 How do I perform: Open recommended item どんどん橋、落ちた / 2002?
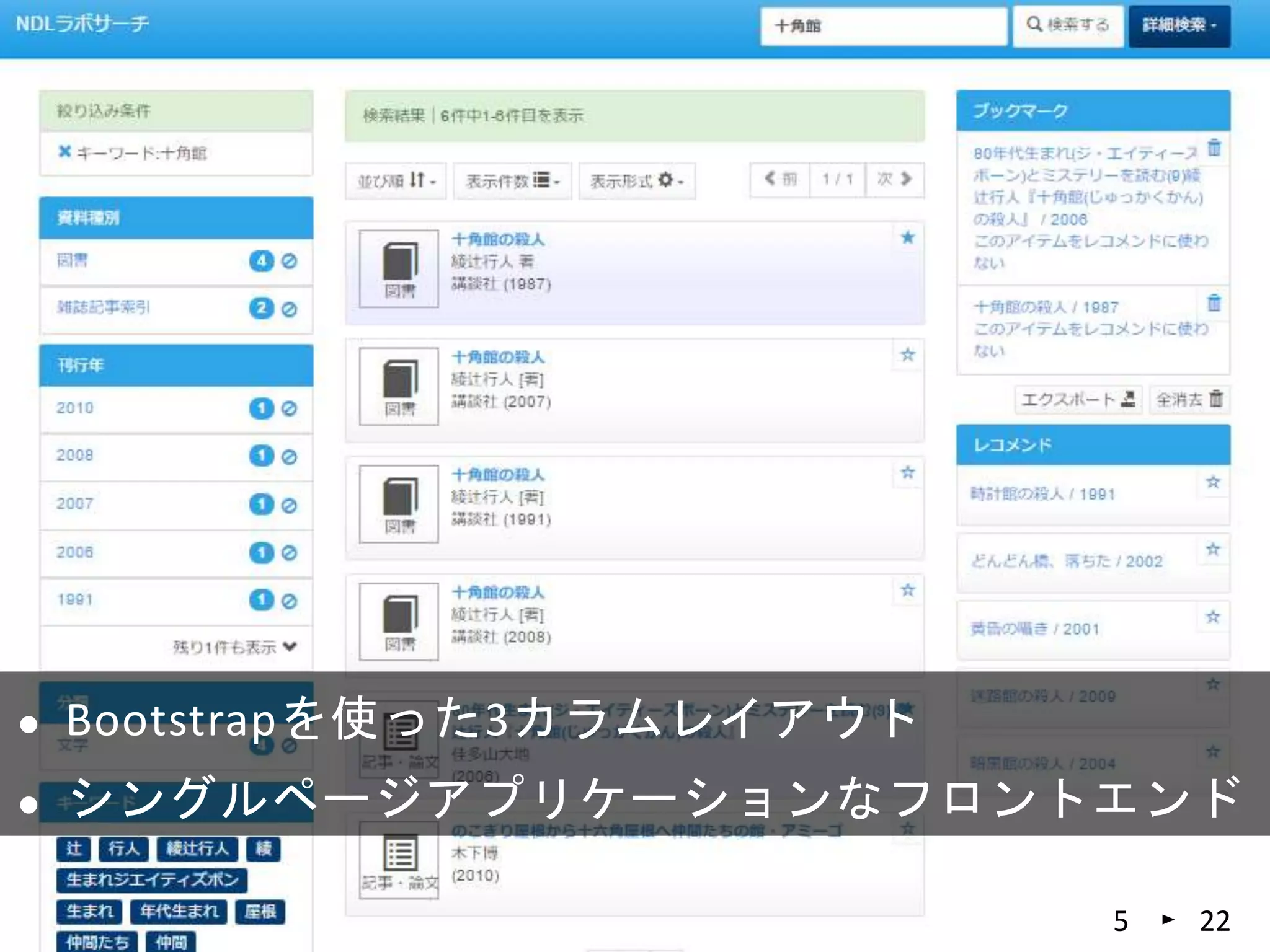tap(1067, 562)
